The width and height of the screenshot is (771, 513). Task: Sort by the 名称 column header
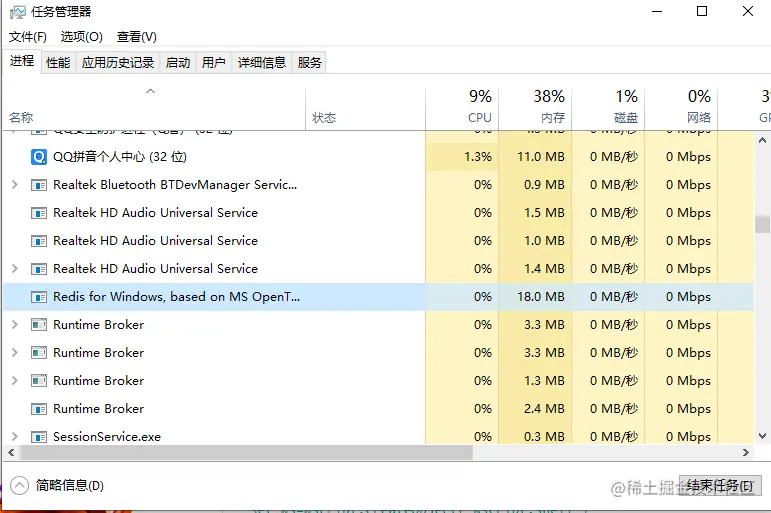coord(154,109)
